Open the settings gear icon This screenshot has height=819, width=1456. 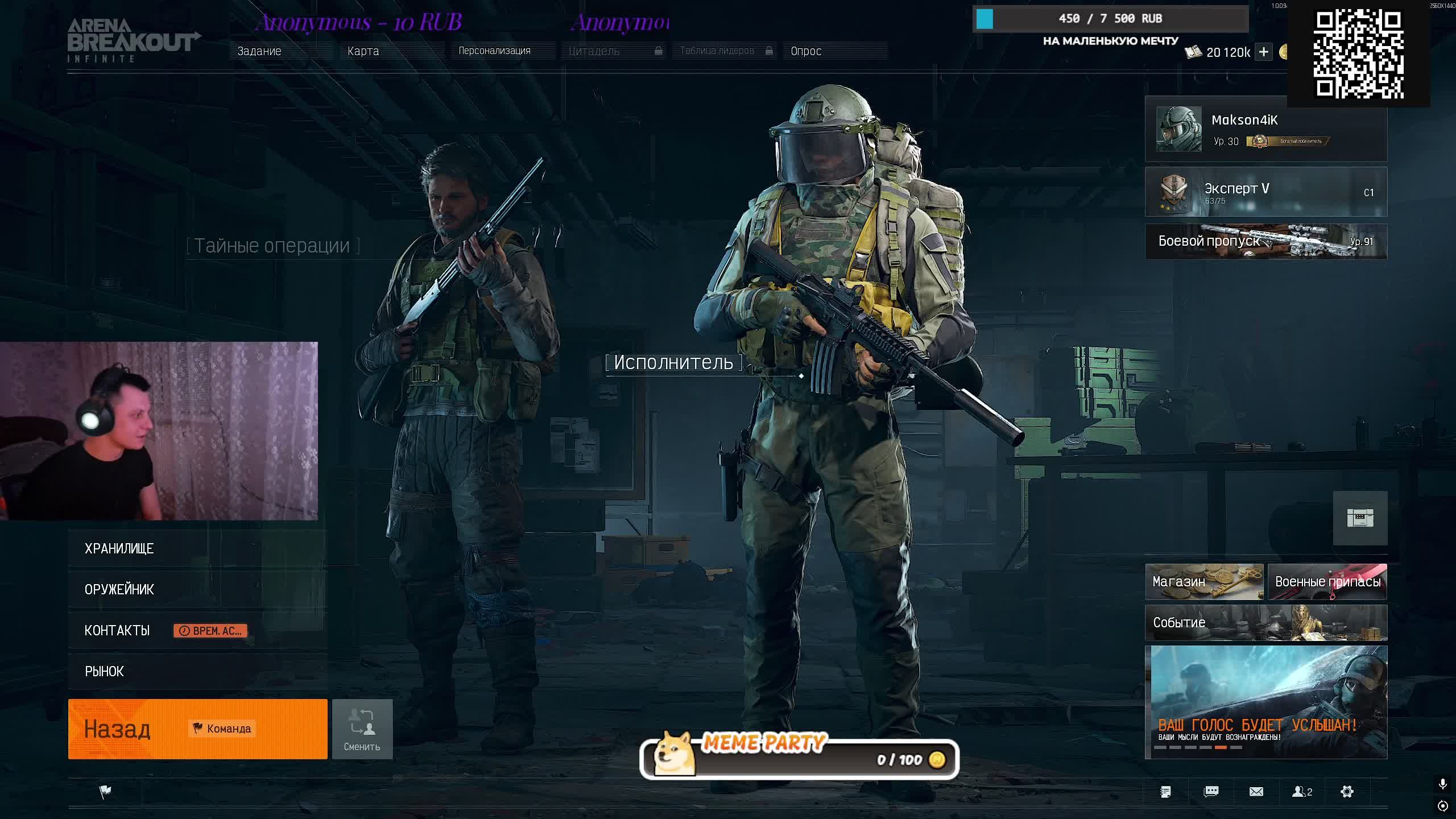pos(1347,792)
